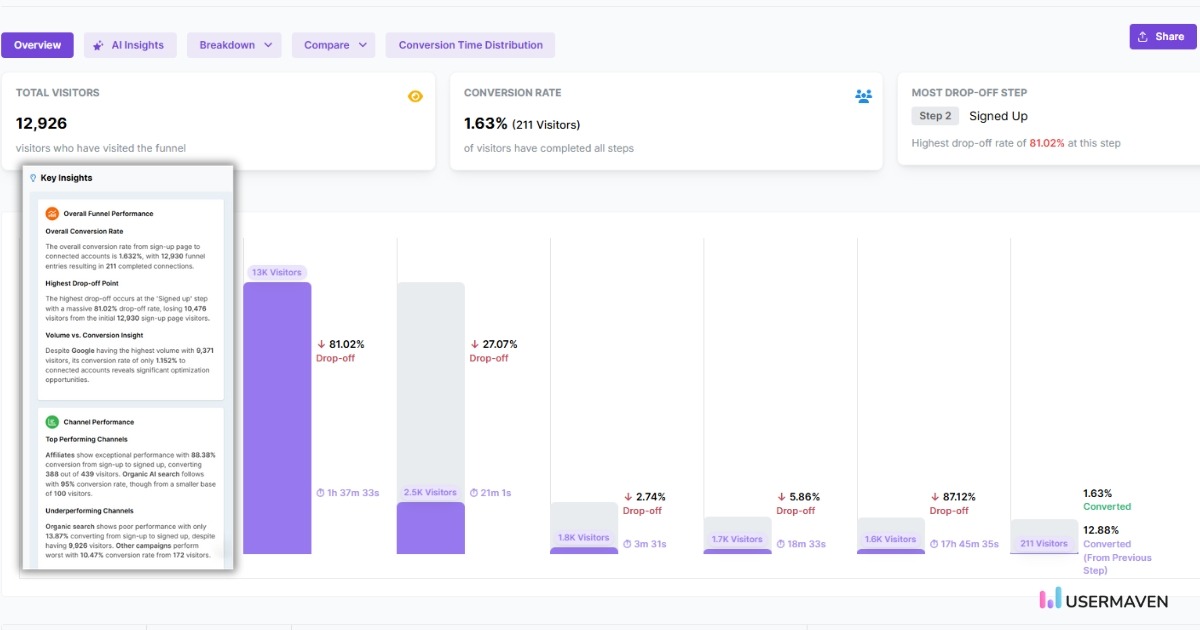Open AI Insights
Image resolution: width=1200 pixels, height=630 pixels.
[x=130, y=44]
